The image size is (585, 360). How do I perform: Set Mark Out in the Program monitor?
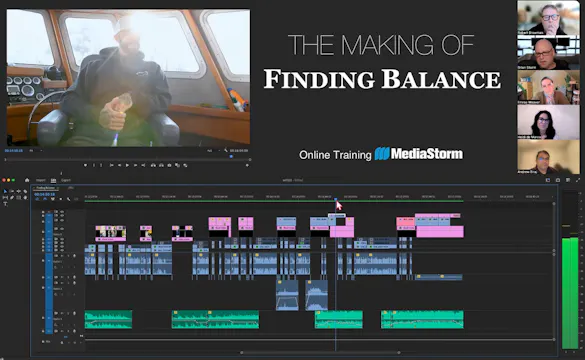[101, 165]
